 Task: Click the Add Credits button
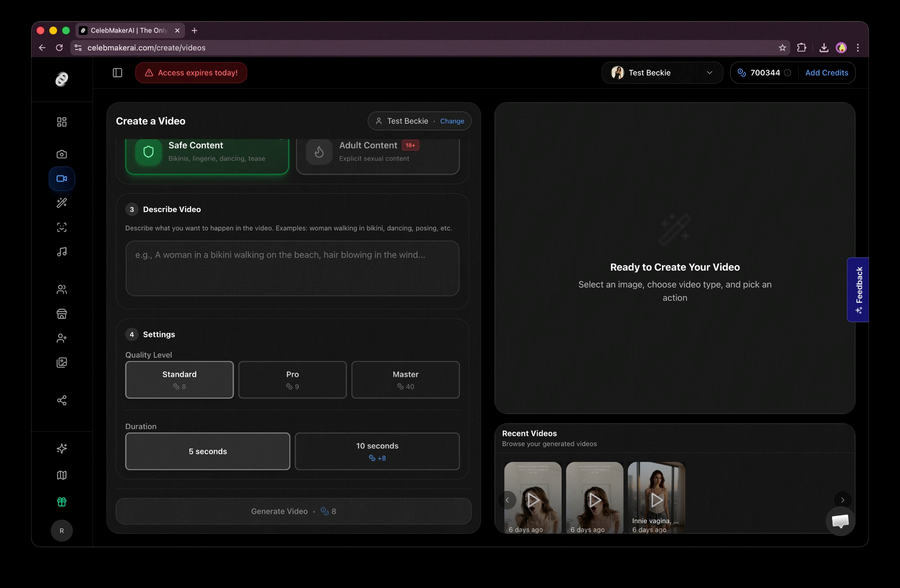(x=826, y=72)
